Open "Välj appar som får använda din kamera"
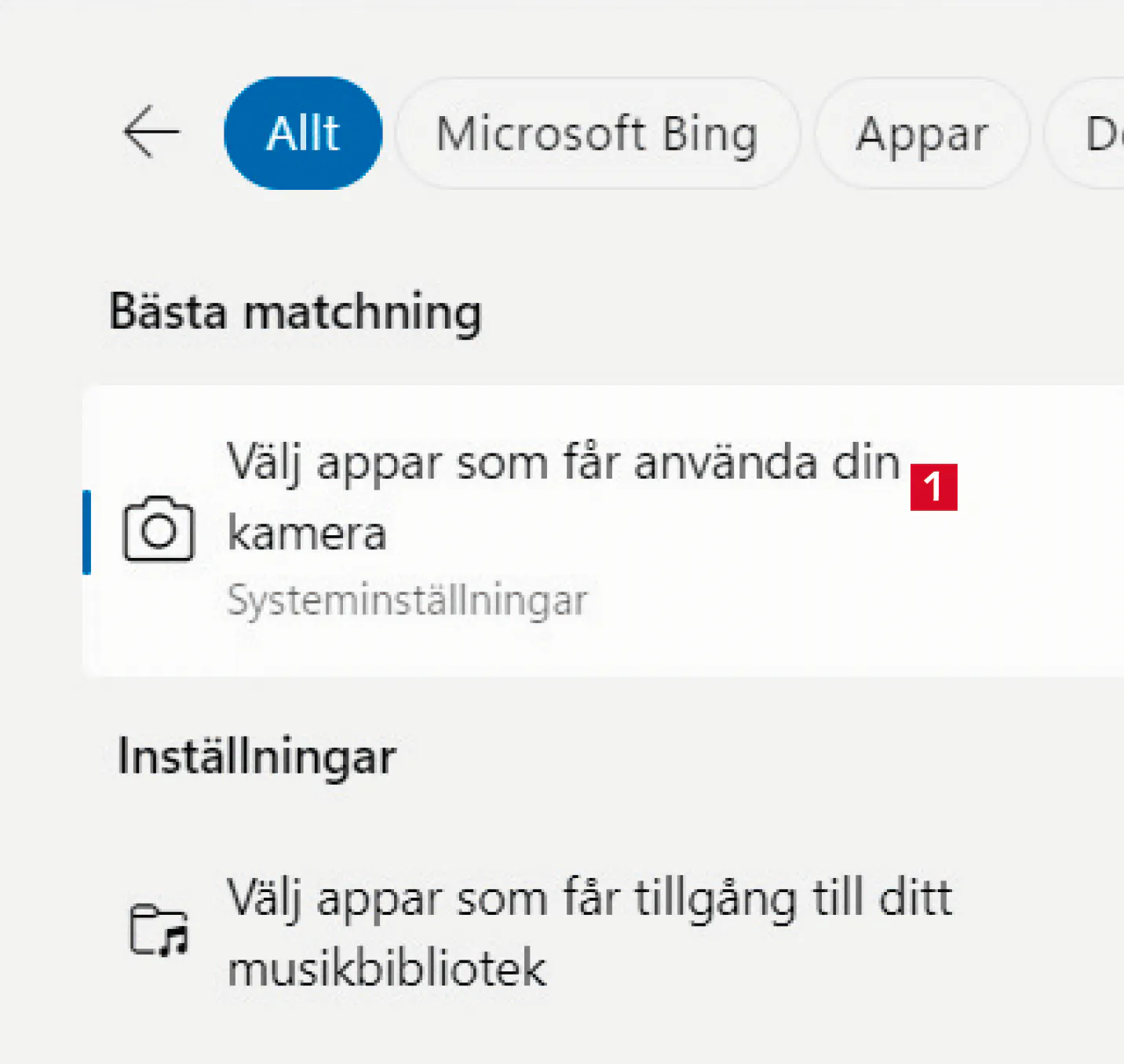Screen dimensions: 1124x1064 563,463
